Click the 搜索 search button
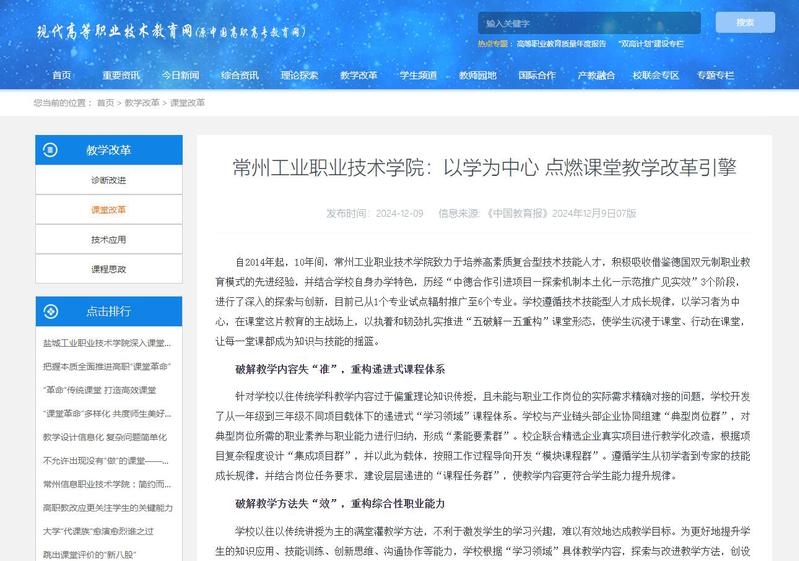This screenshot has width=799, height=561. 745,23
